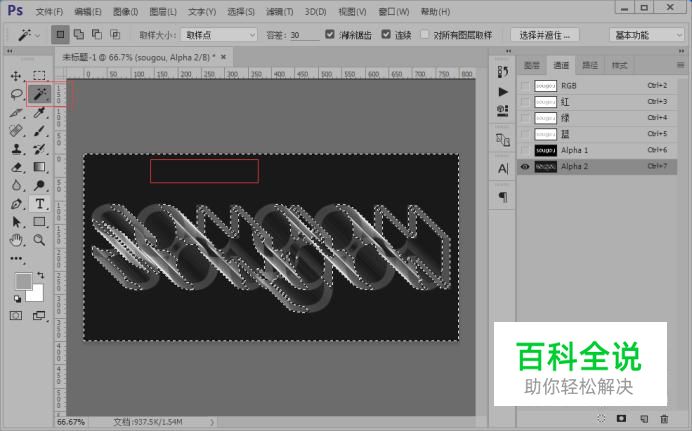The height and width of the screenshot is (431, 692).
Task: Open the History panel icon
Action: 503,71
